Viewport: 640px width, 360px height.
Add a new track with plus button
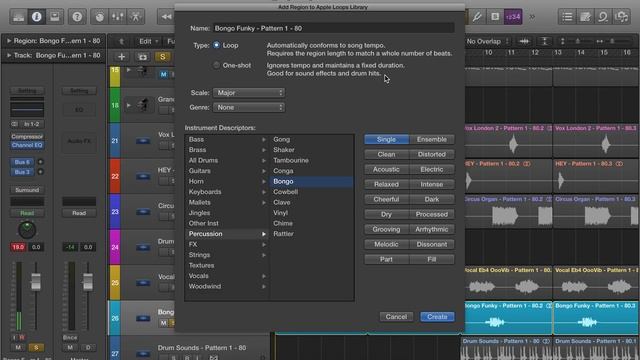pos(121,57)
